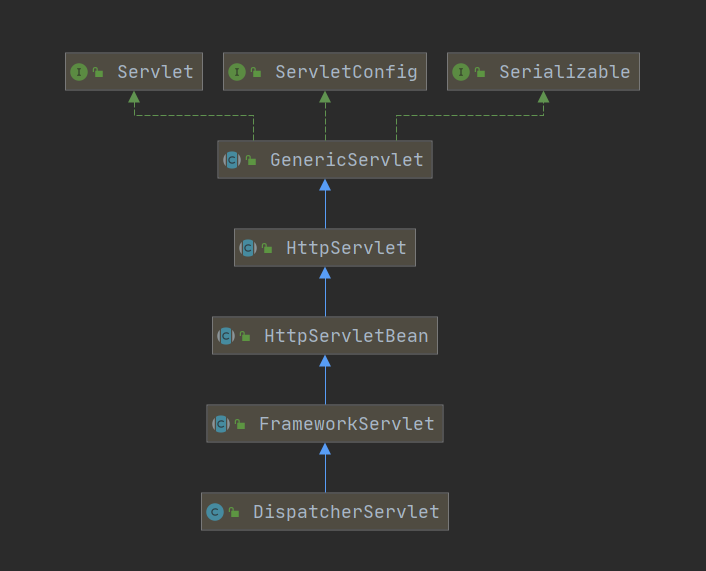Click the HttpServlet abstract class icon
Viewport: 706px width, 571px height.
248,248
